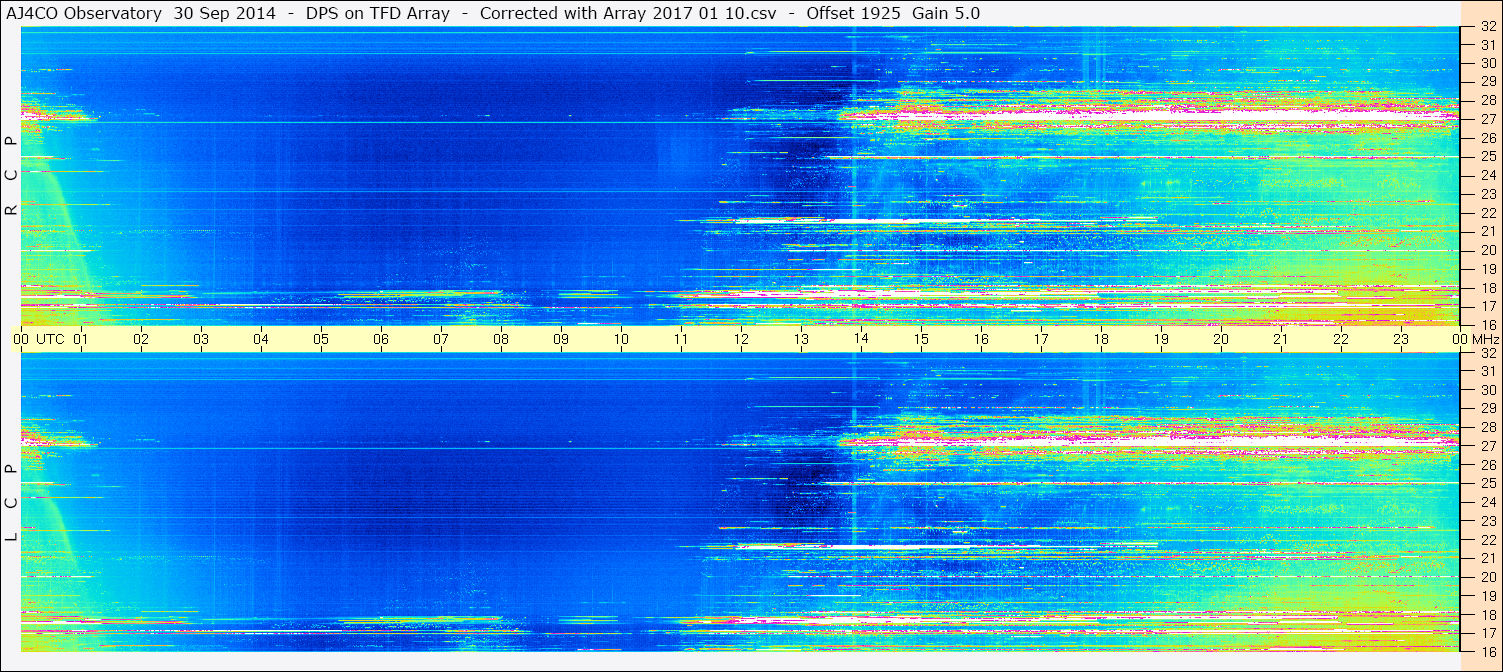The width and height of the screenshot is (1503, 672).
Task: Select the 'DPS on TFD Array' header text
Action: 379,13
